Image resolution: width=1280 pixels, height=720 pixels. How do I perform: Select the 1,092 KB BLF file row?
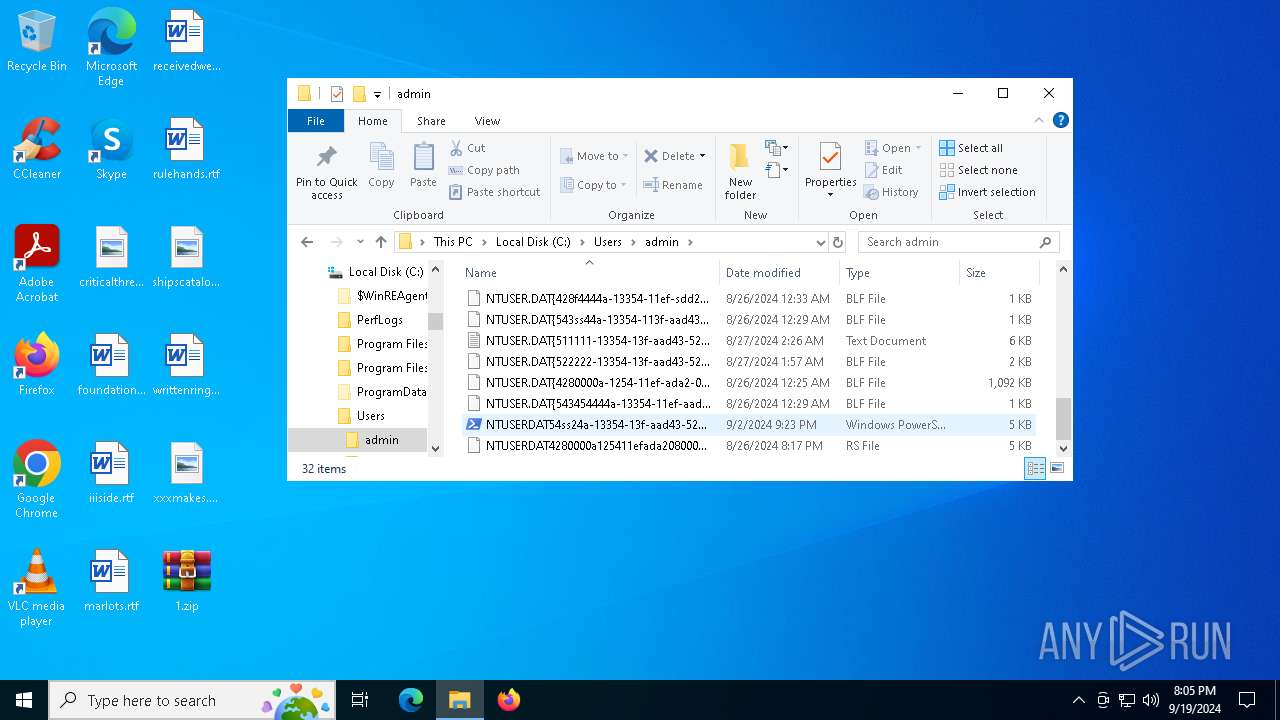[x=750, y=383]
